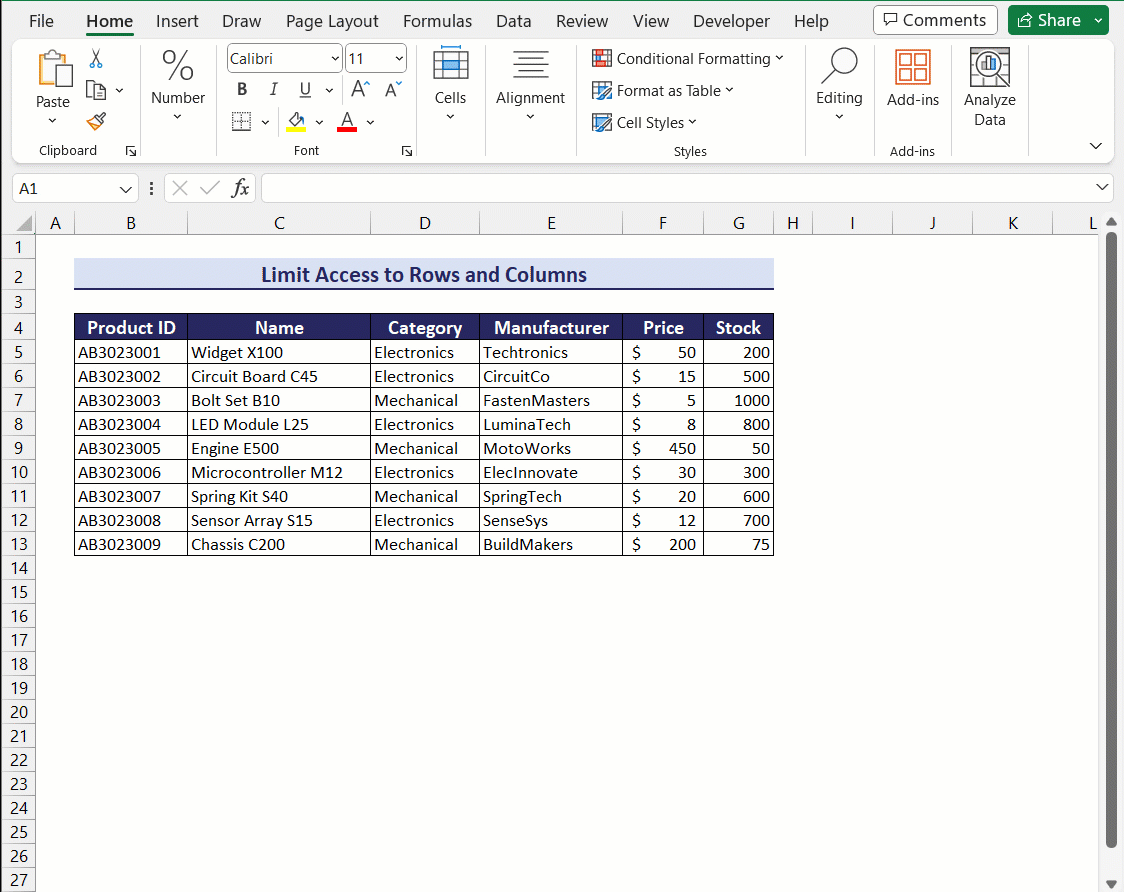Switch to the Developer tab
The height and width of the screenshot is (892, 1124).
[x=731, y=22]
